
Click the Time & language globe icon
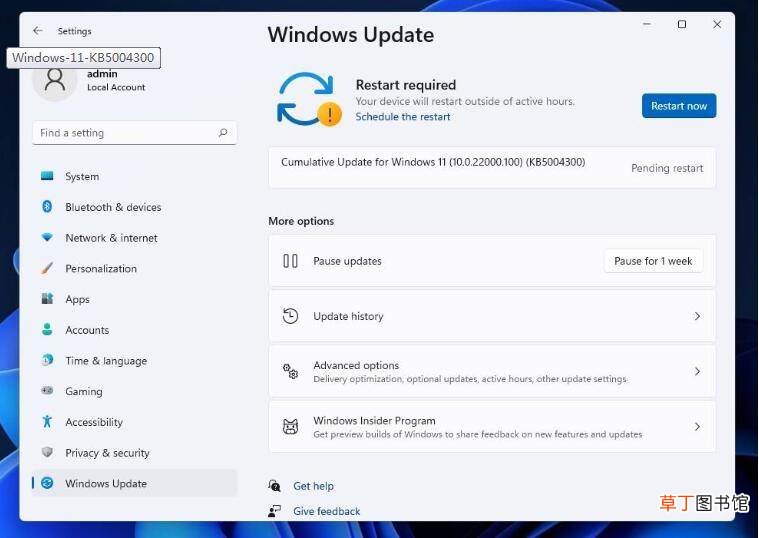coord(47,360)
